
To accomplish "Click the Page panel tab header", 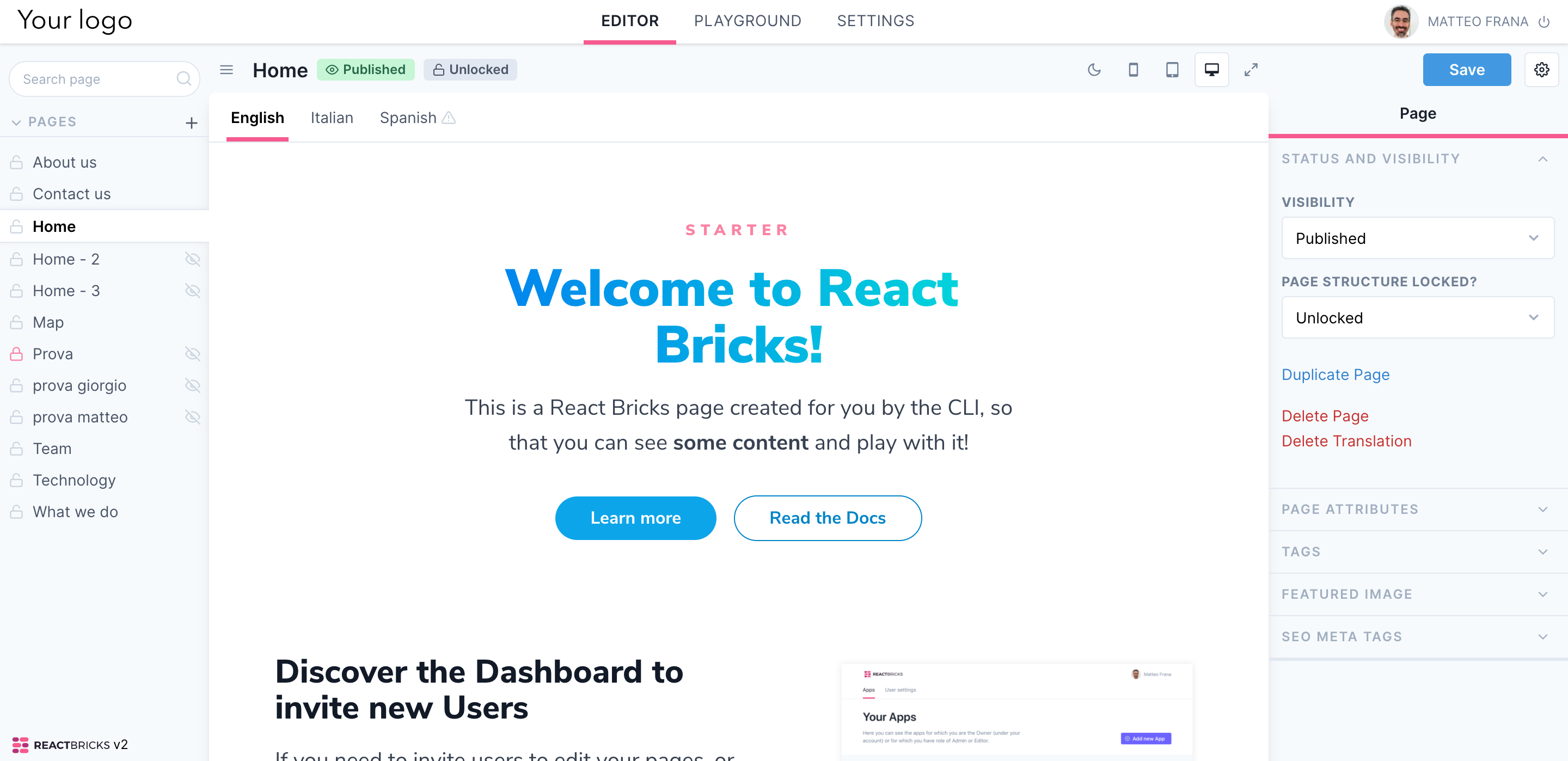I will [x=1417, y=114].
